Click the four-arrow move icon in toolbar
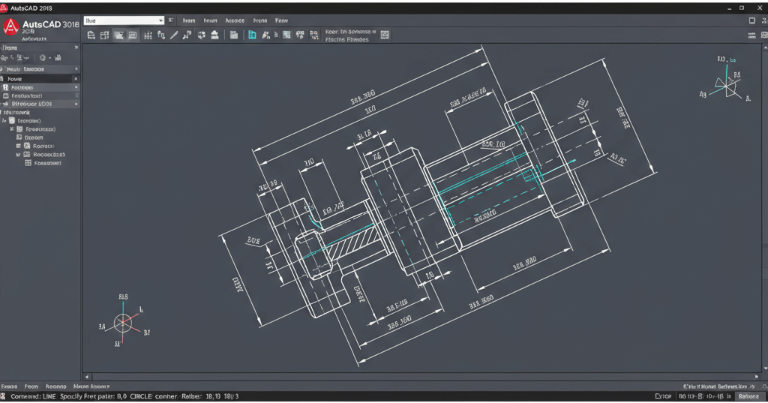The height and width of the screenshot is (403, 768). [x=201, y=35]
